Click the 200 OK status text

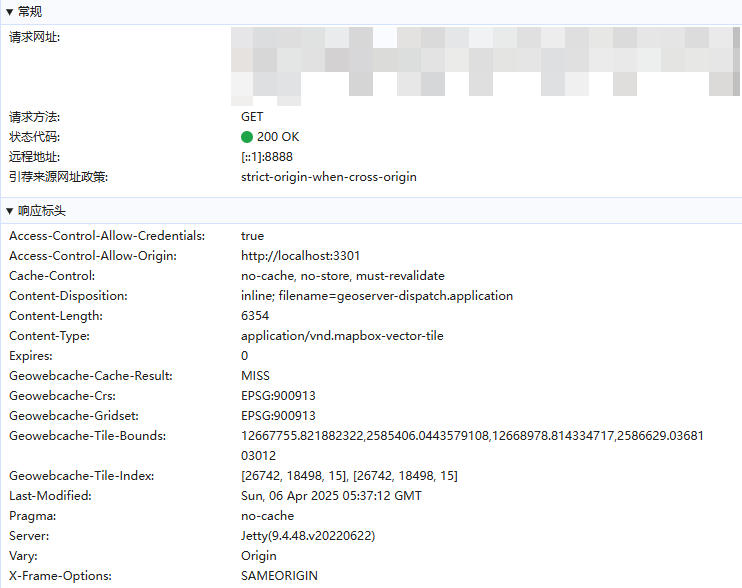tap(277, 137)
